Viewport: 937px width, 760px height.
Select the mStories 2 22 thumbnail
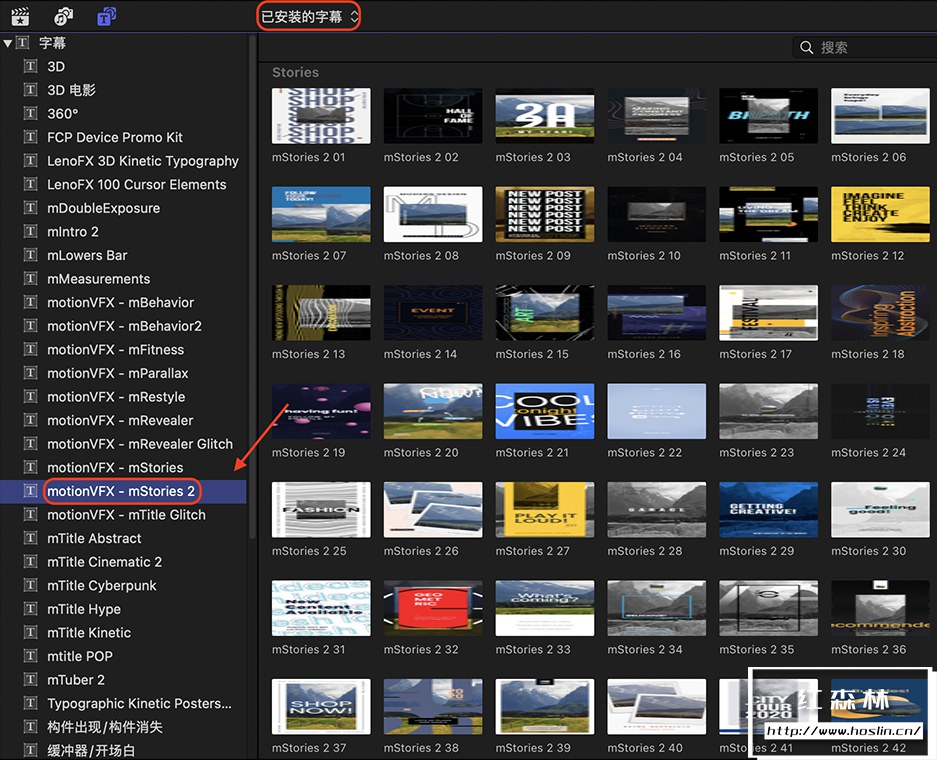pos(656,412)
